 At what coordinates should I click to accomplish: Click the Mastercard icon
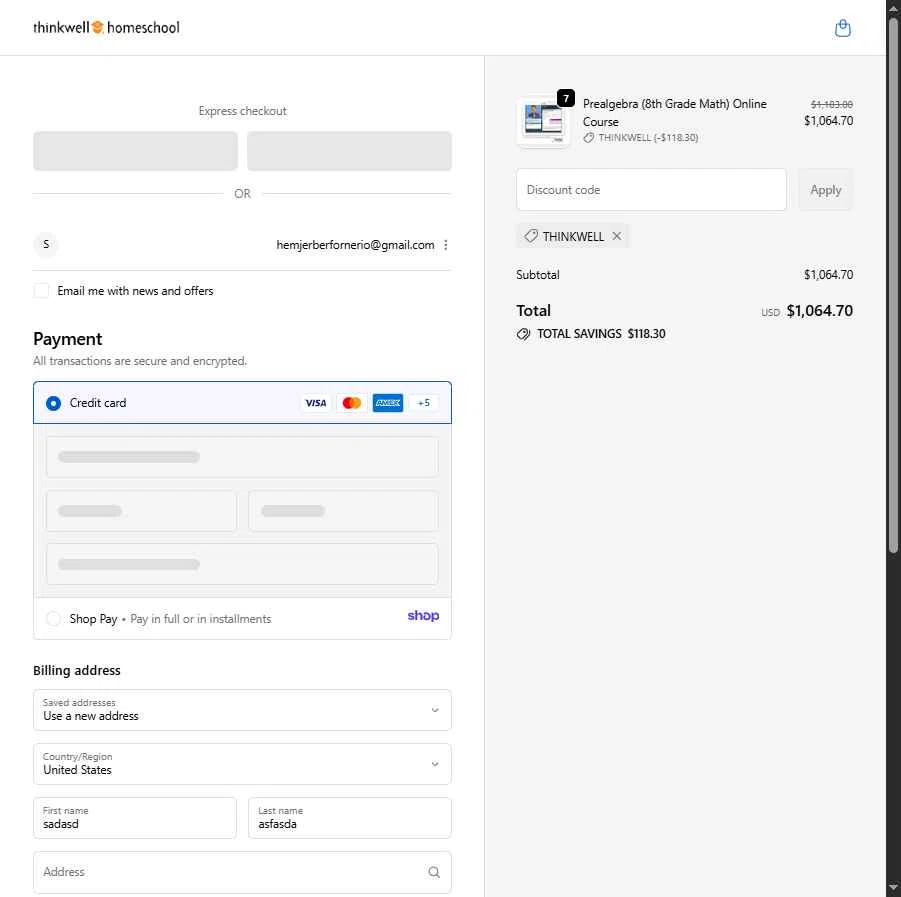pos(352,403)
